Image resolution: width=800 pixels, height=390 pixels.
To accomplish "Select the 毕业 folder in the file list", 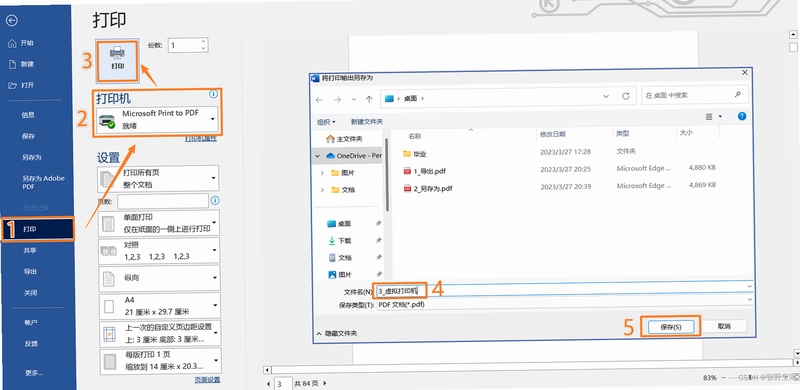I will coord(414,154).
